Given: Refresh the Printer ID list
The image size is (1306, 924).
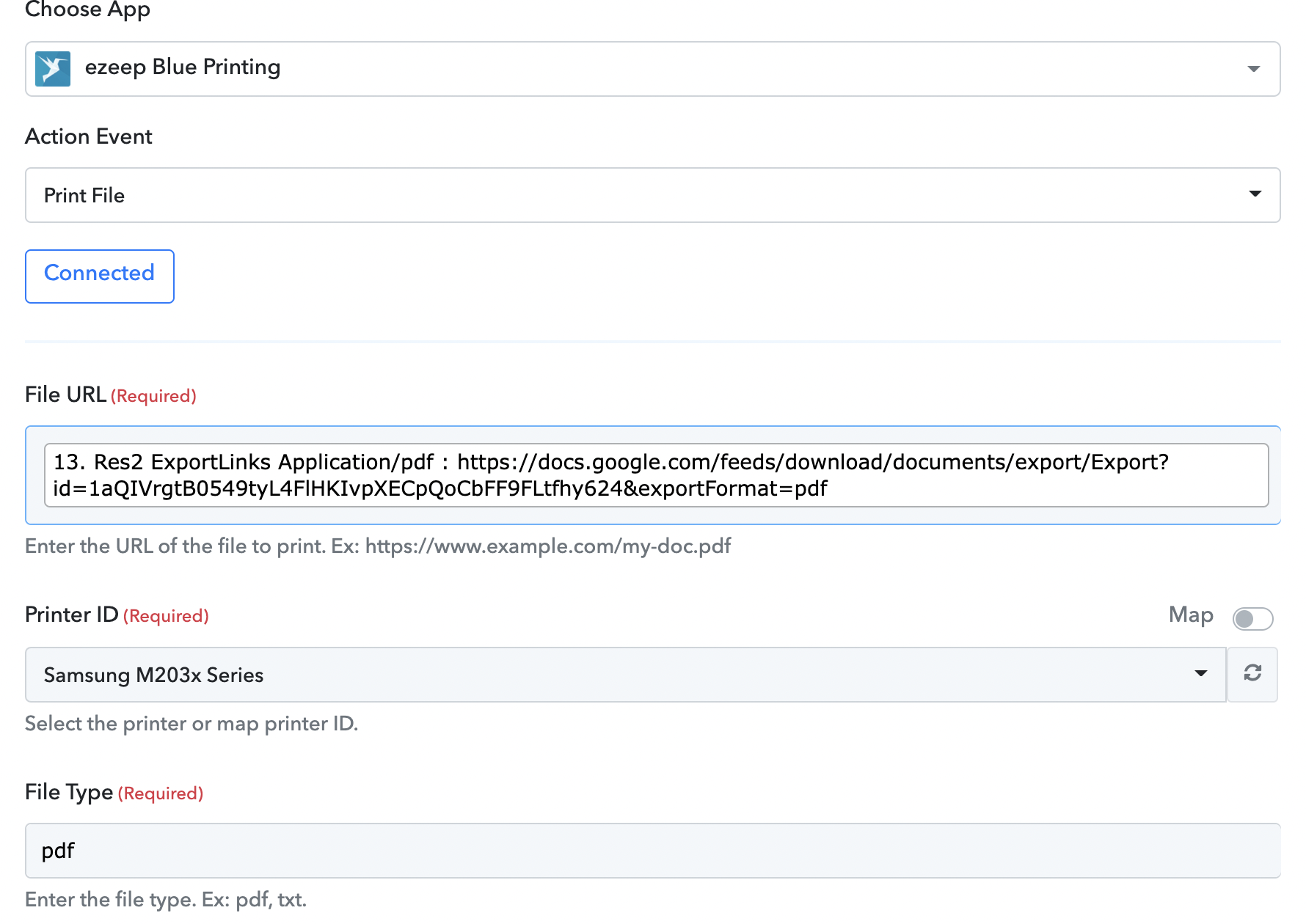Looking at the screenshot, I should 1252,674.
